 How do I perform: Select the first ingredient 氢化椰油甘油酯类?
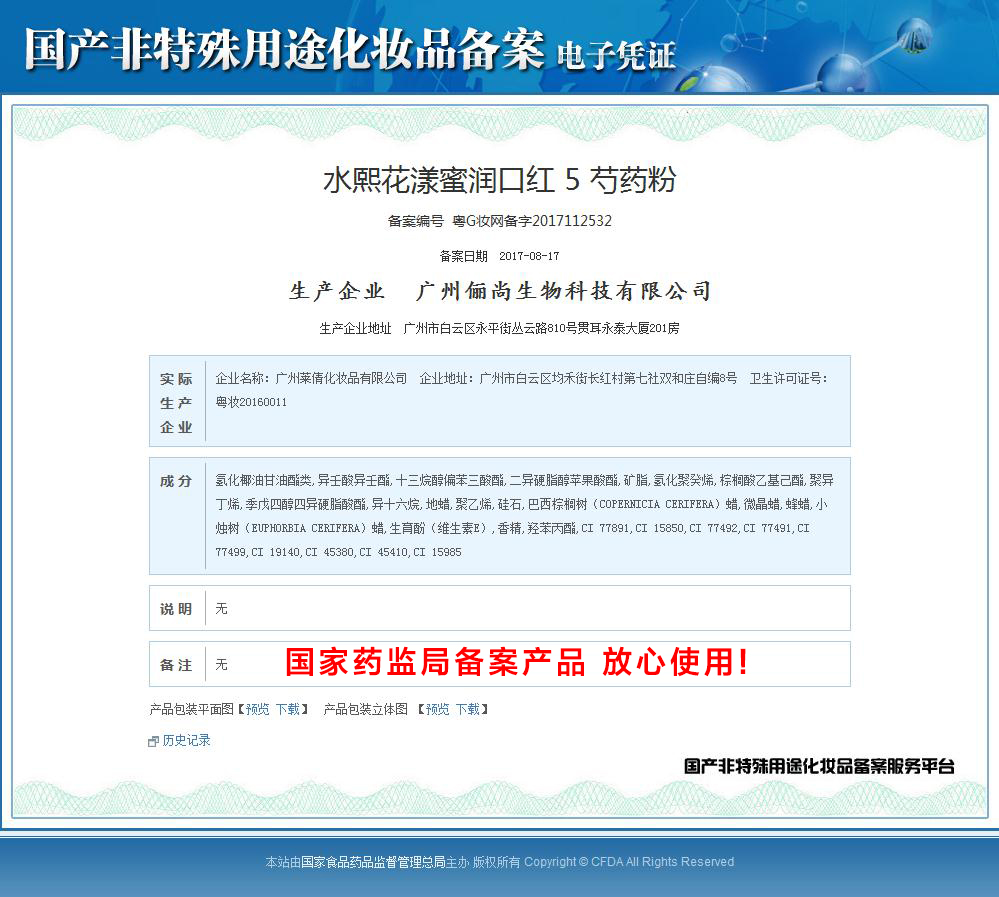[264, 480]
